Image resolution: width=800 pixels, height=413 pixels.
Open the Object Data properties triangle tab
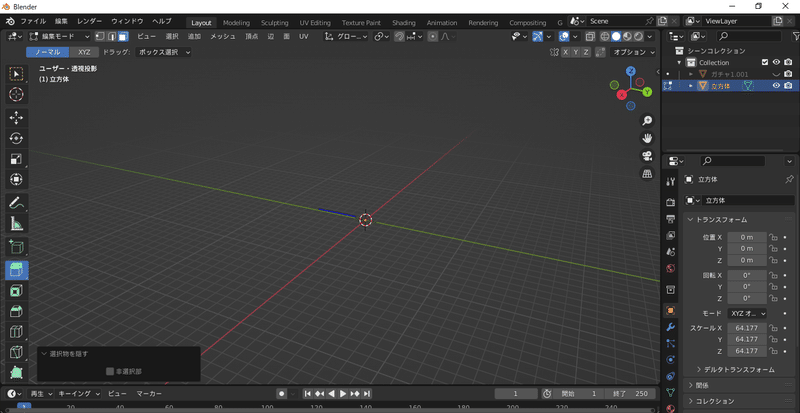pos(671,392)
